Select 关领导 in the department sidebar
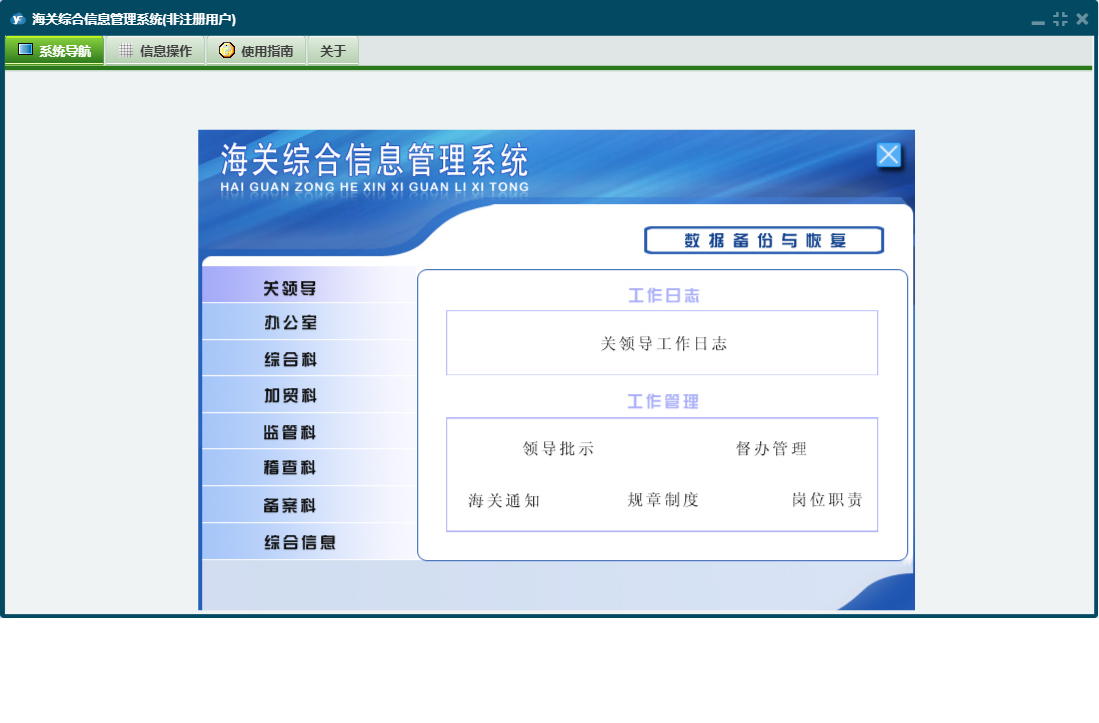This screenshot has height=723, width=1099. pos(290,288)
